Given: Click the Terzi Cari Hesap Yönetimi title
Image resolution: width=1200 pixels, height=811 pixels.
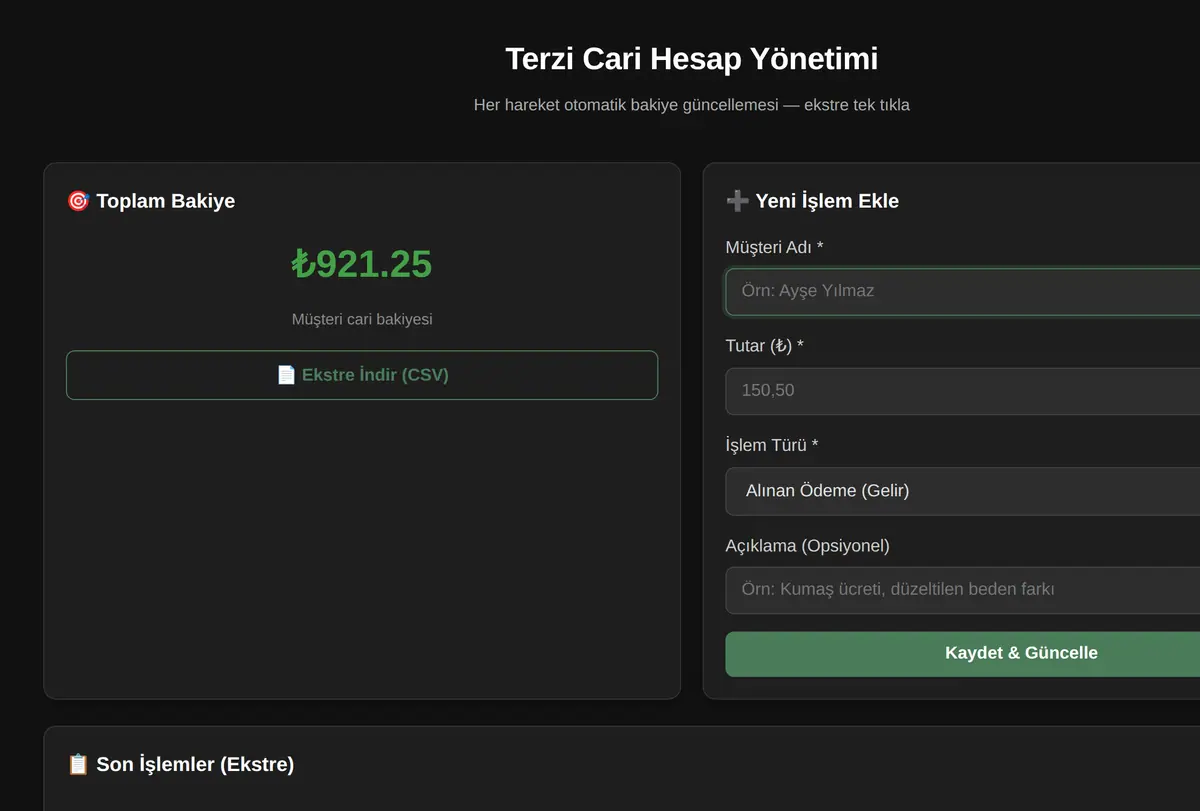Looking at the screenshot, I should coord(692,58).
